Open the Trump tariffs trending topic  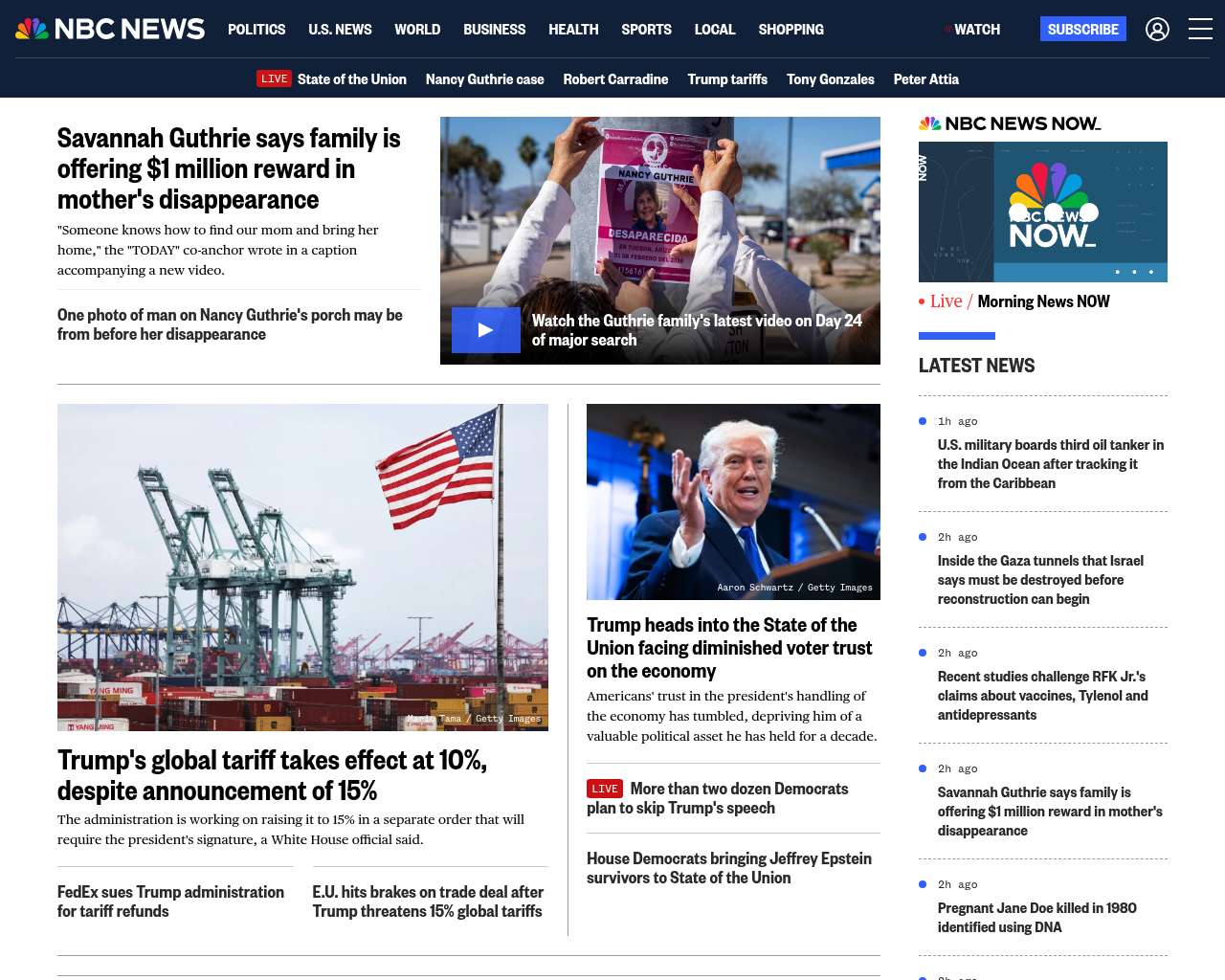[x=727, y=79]
